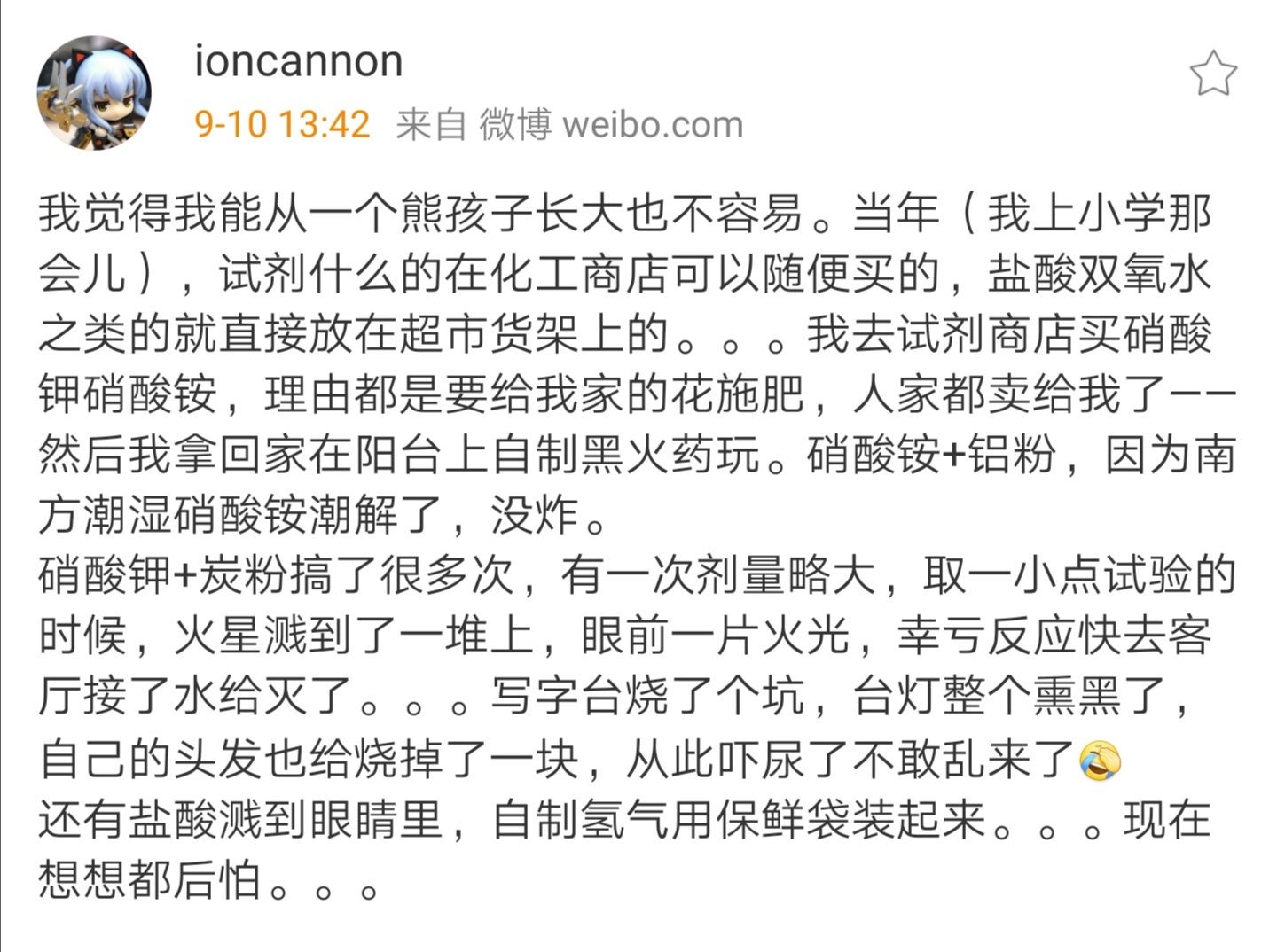1277x952 pixels.
Task: Click the line starting 硝酸钾+炭粉搞了很多次
Action: click(637, 575)
